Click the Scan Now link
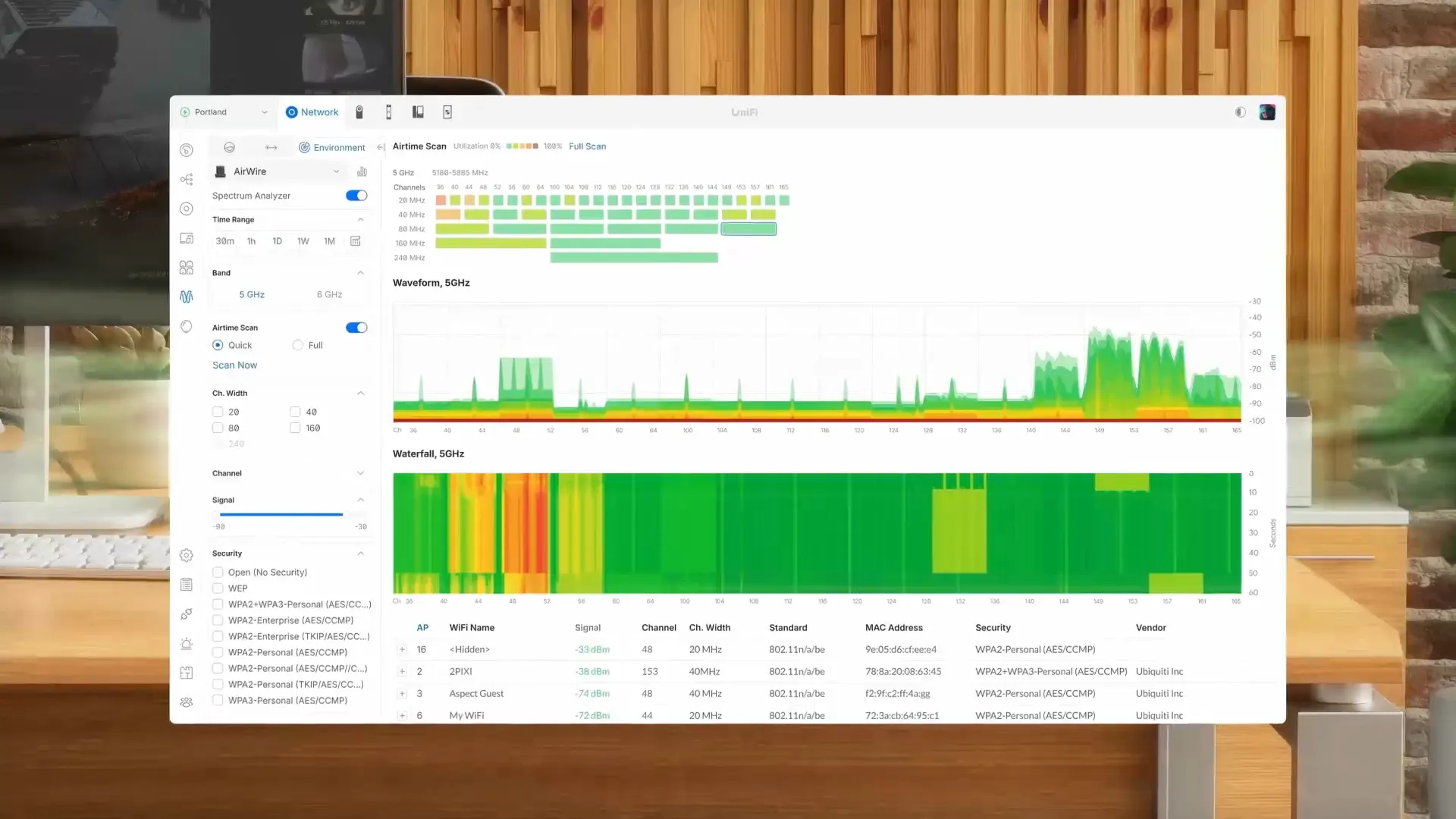This screenshot has height=819, width=1456. click(234, 366)
